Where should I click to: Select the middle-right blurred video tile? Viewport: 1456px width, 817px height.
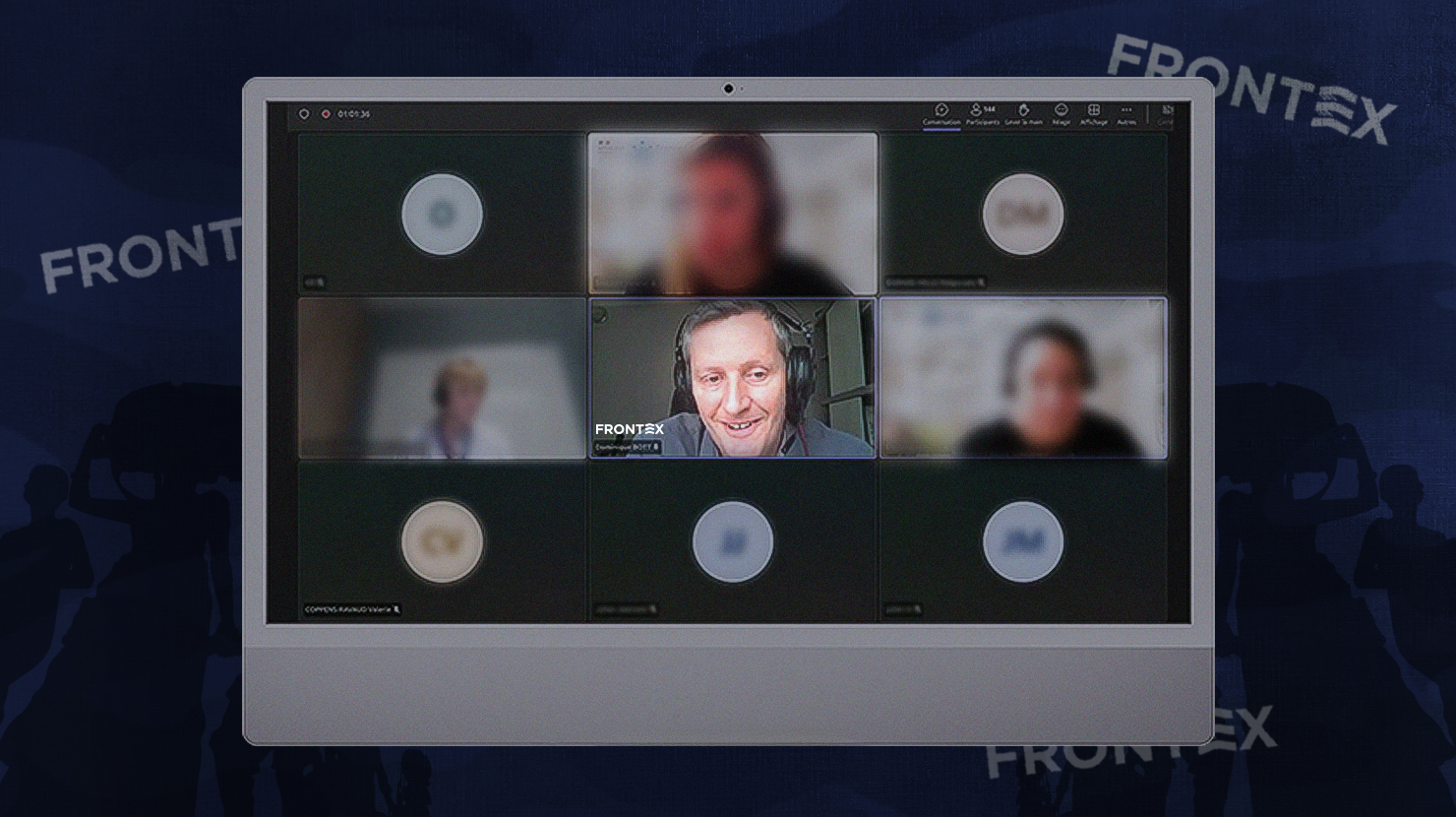pos(1022,378)
